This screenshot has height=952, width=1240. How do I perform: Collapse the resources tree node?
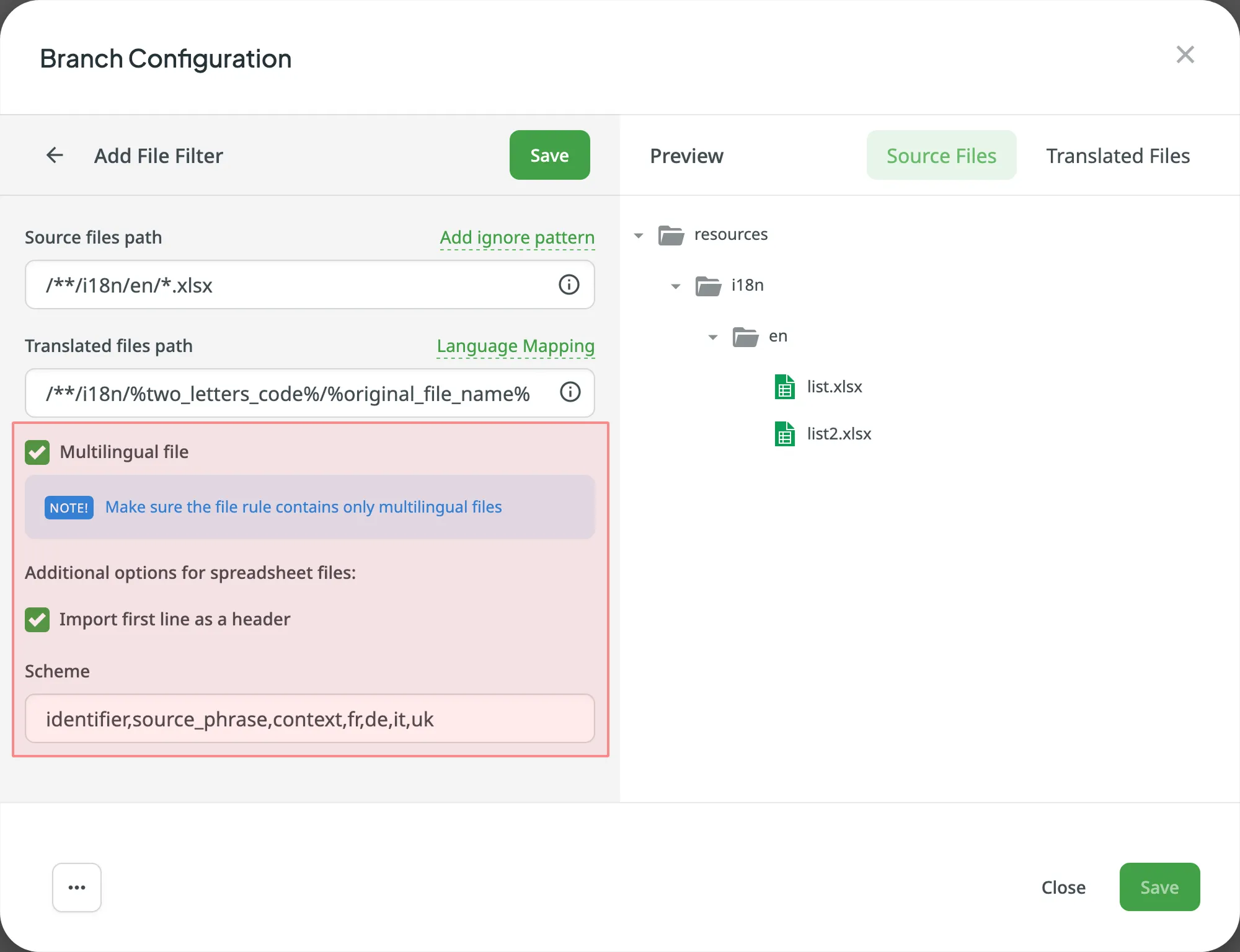(639, 235)
